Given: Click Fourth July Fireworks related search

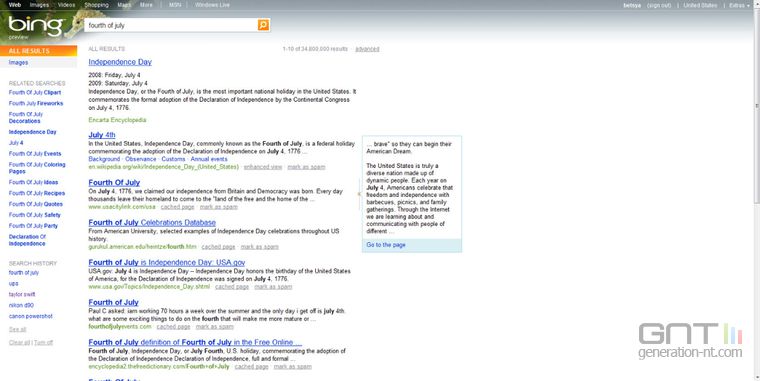Looking at the screenshot, I should [x=36, y=103].
